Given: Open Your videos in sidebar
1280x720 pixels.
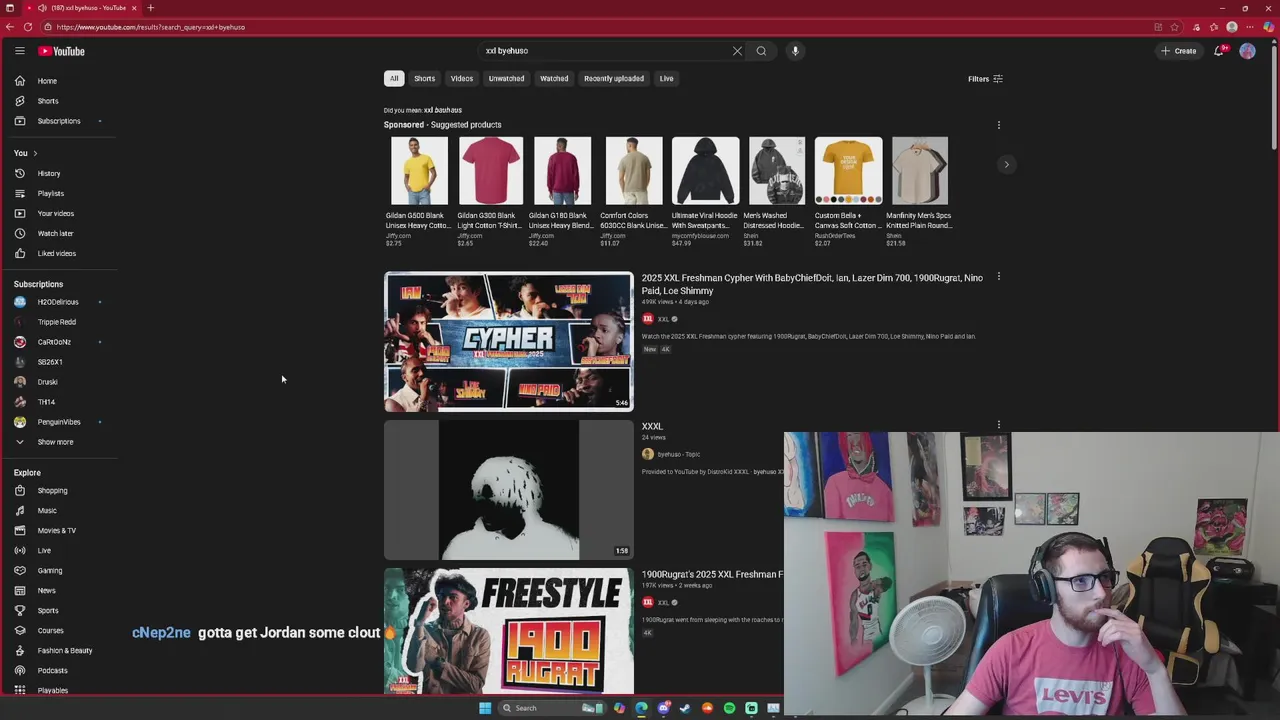Looking at the screenshot, I should [x=58, y=213].
